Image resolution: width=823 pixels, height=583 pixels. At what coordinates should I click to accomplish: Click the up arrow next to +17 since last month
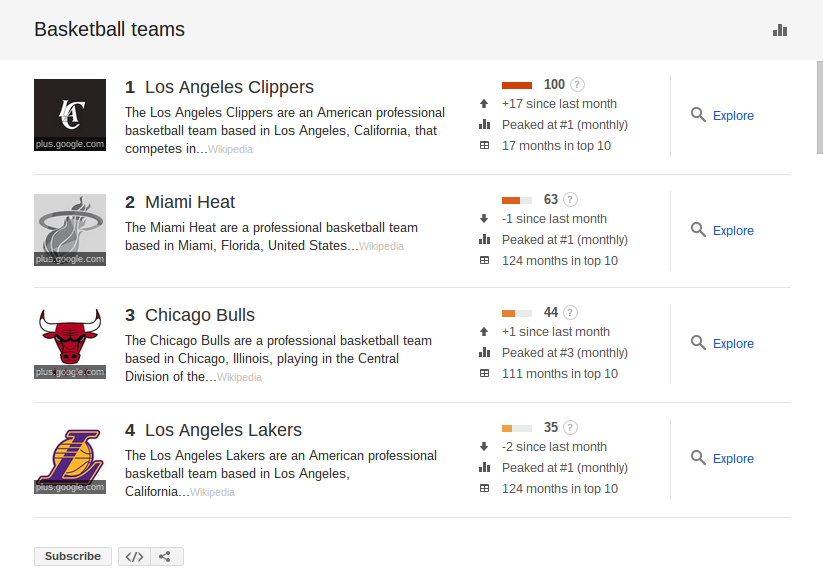484,104
